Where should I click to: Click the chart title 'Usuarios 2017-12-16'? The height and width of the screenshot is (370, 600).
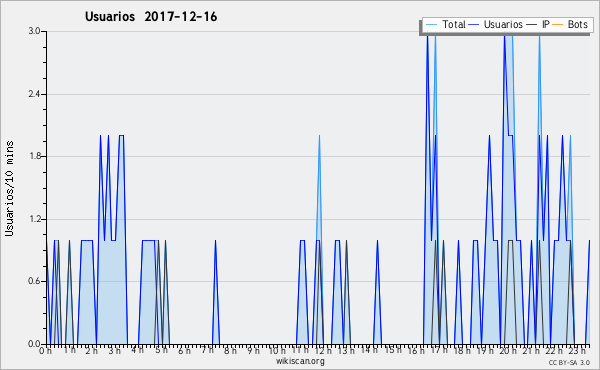pos(151,17)
